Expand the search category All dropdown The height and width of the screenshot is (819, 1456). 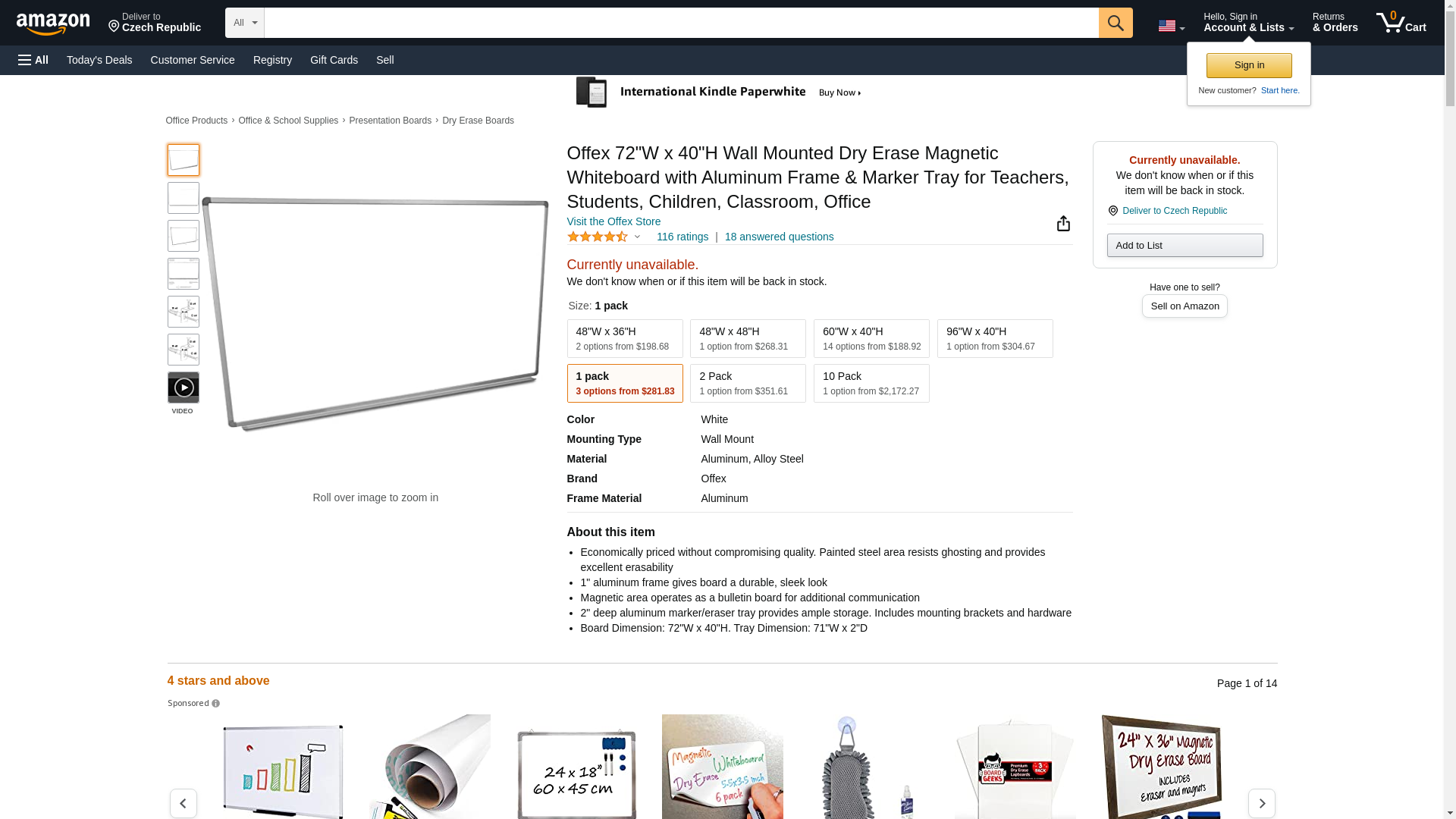click(244, 23)
